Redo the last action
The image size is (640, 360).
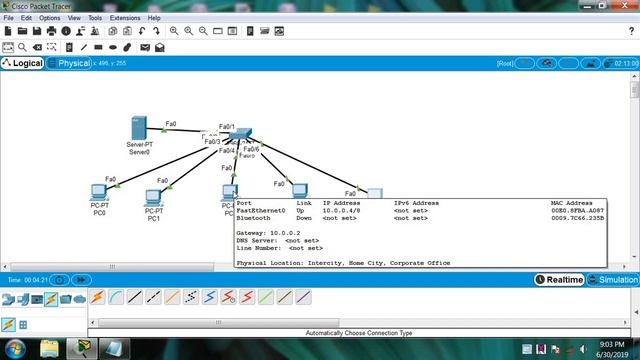click(156, 31)
